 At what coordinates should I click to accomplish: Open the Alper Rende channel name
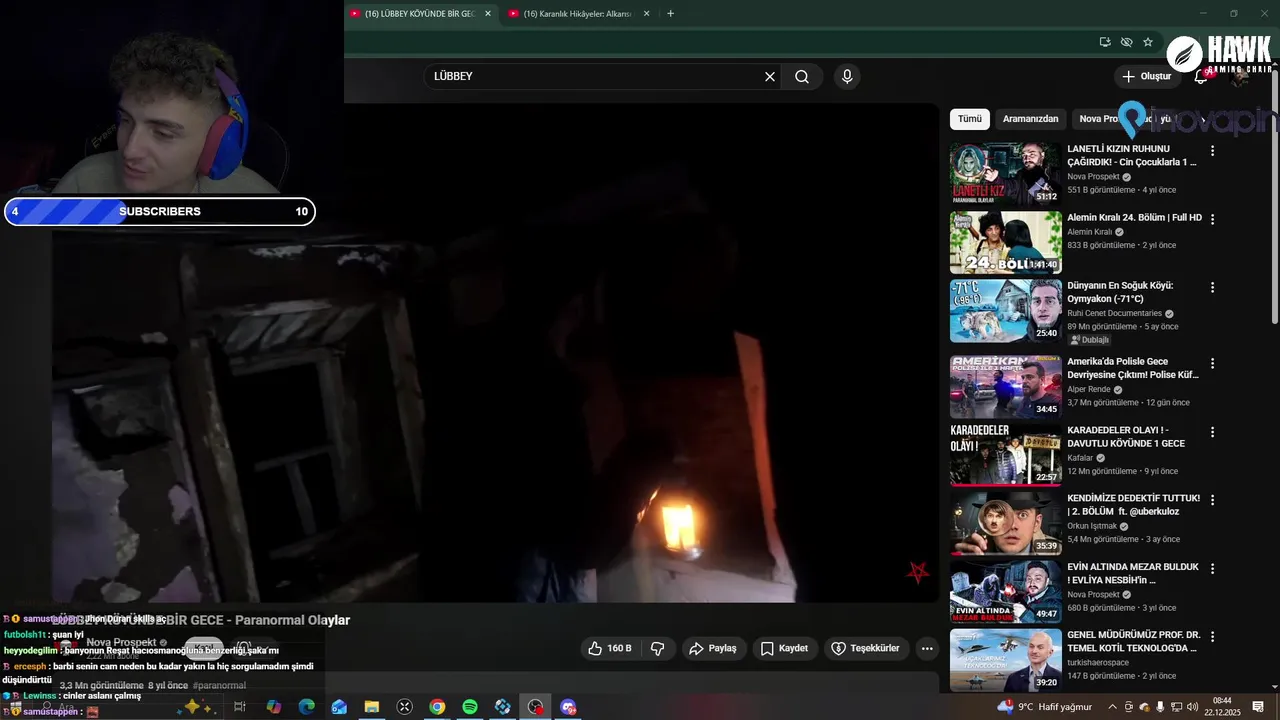coord(1089,389)
